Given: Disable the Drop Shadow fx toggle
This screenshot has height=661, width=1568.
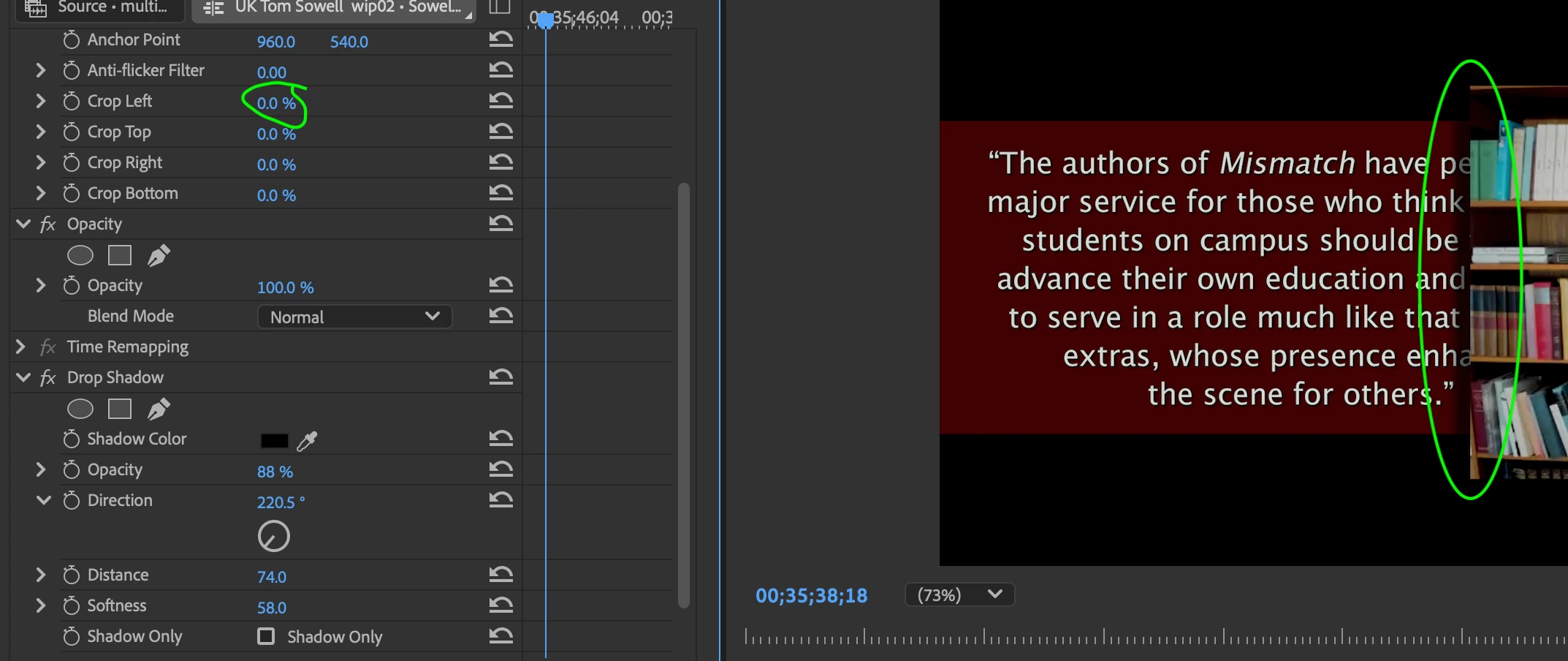Looking at the screenshot, I should pos(47,377).
